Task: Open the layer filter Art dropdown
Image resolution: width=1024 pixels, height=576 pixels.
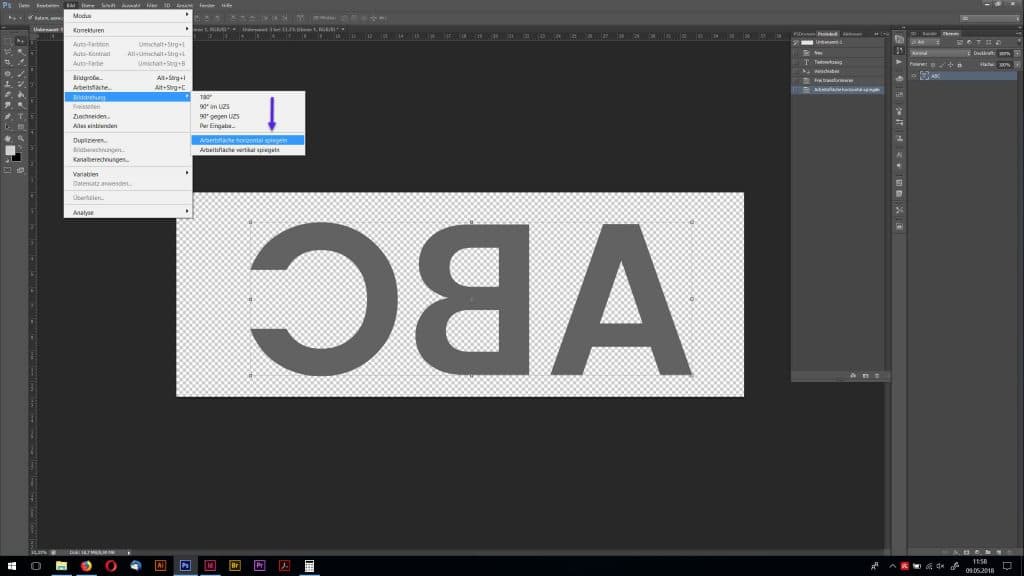Action: click(926, 42)
